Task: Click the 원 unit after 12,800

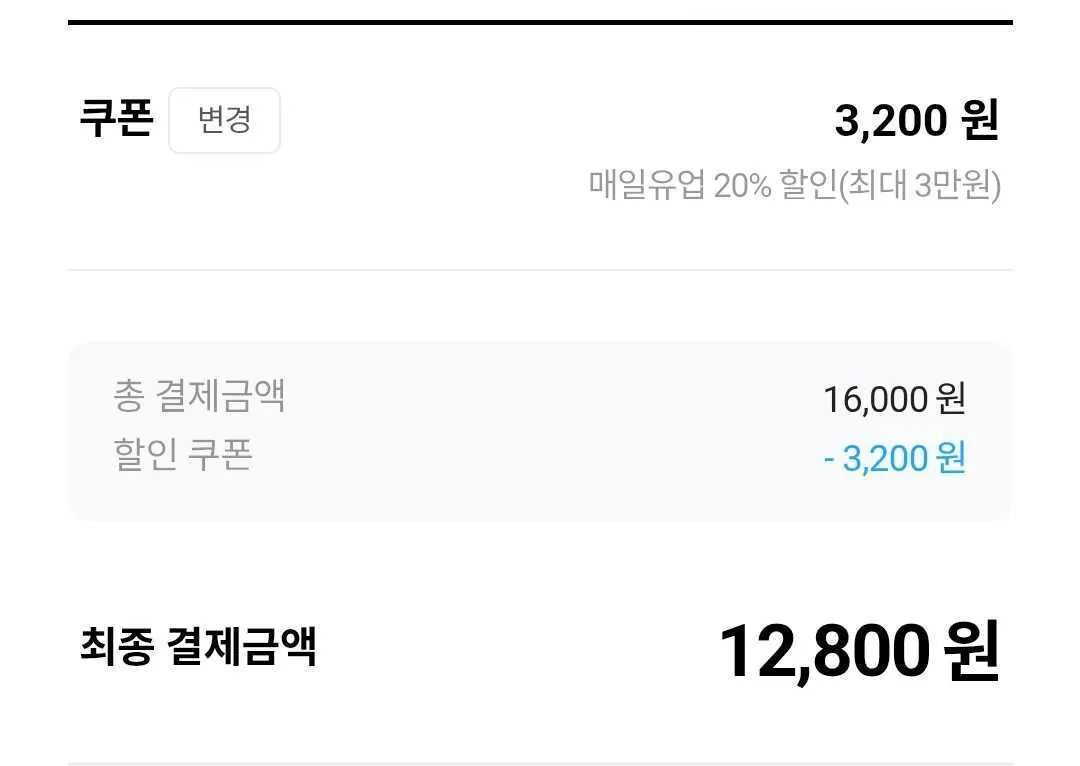Action: 972,652
